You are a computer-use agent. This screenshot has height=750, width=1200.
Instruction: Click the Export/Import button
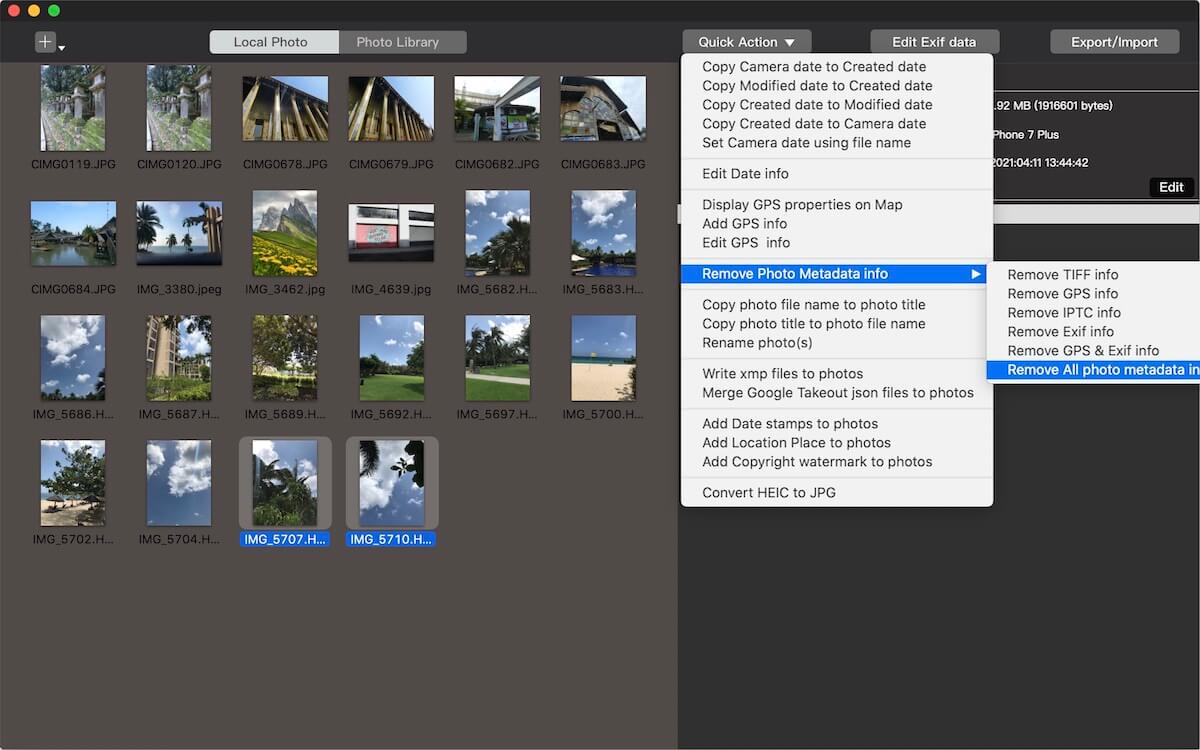(1114, 42)
